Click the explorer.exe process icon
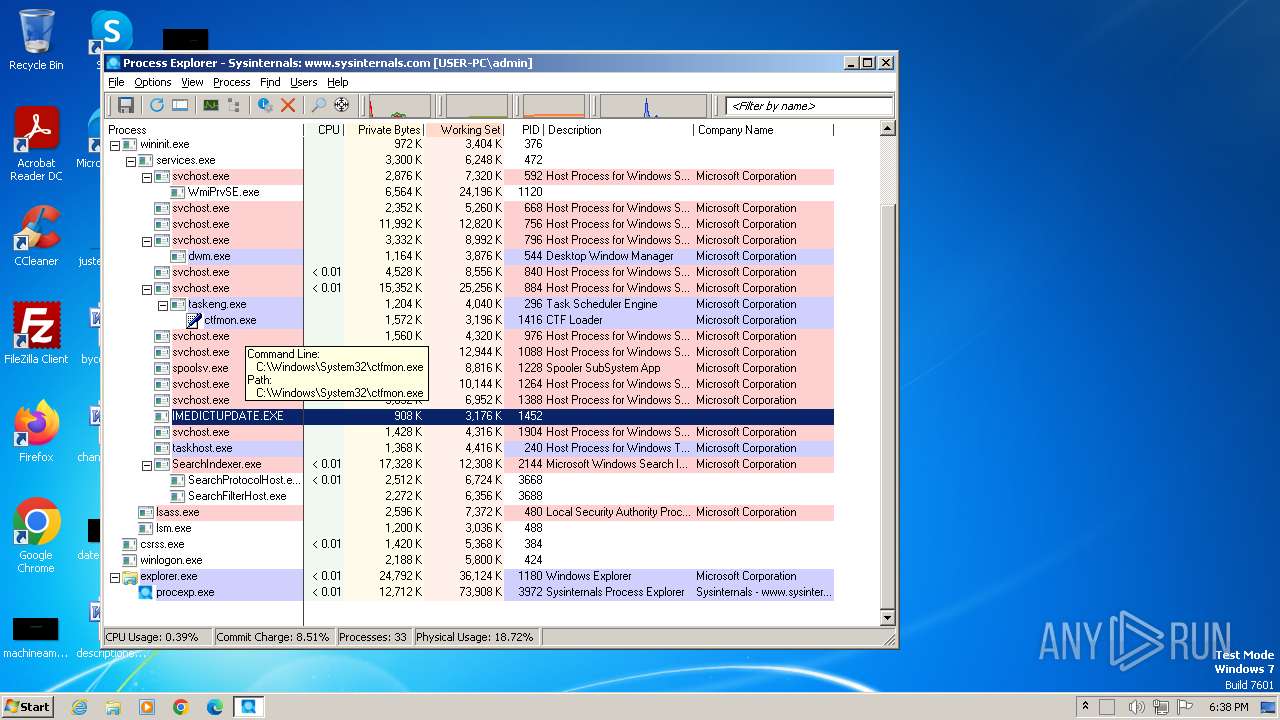The height and width of the screenshot is (720, 1280). coord(130,576)
